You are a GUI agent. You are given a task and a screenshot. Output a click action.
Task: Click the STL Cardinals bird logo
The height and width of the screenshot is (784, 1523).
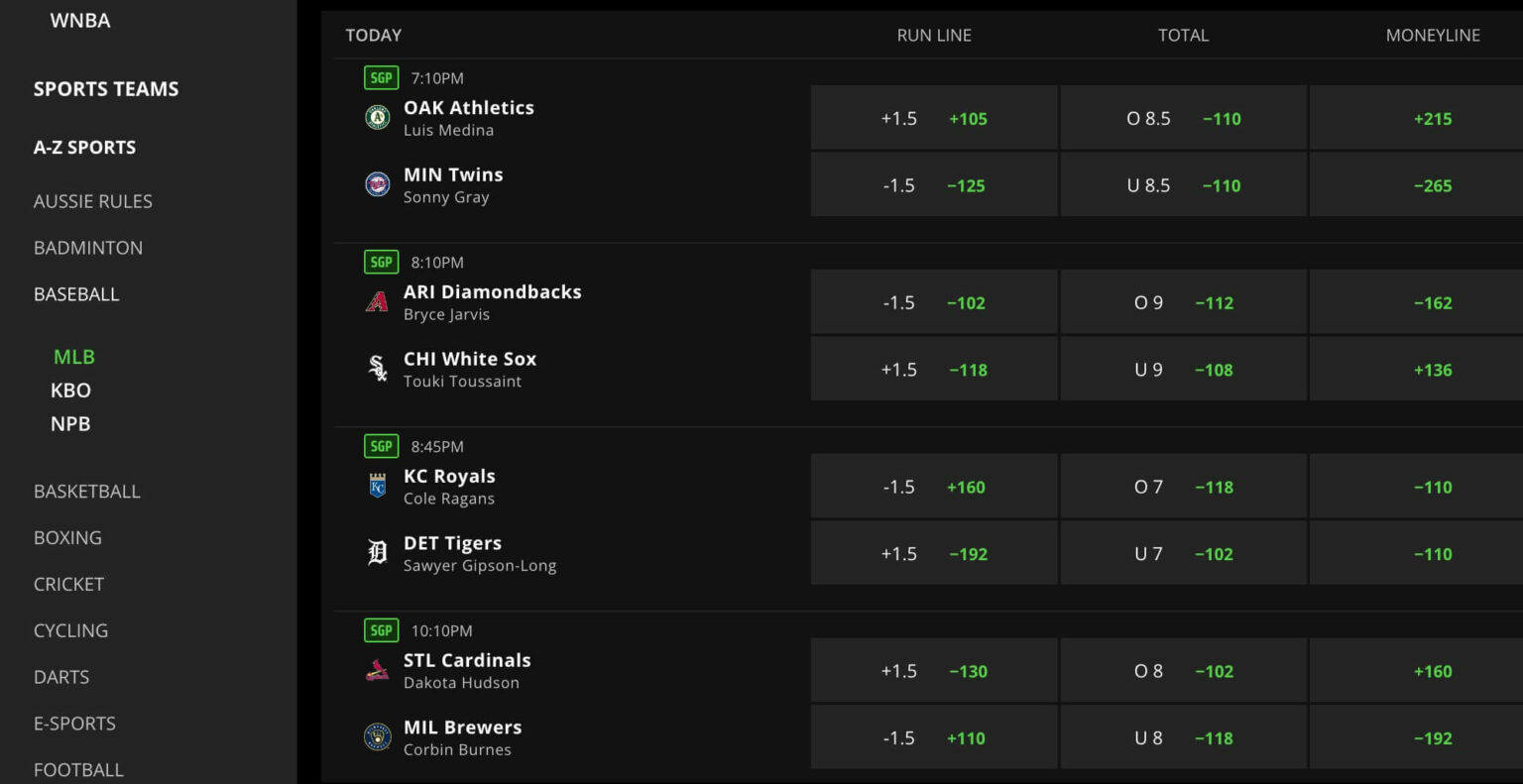pos(377,671)
